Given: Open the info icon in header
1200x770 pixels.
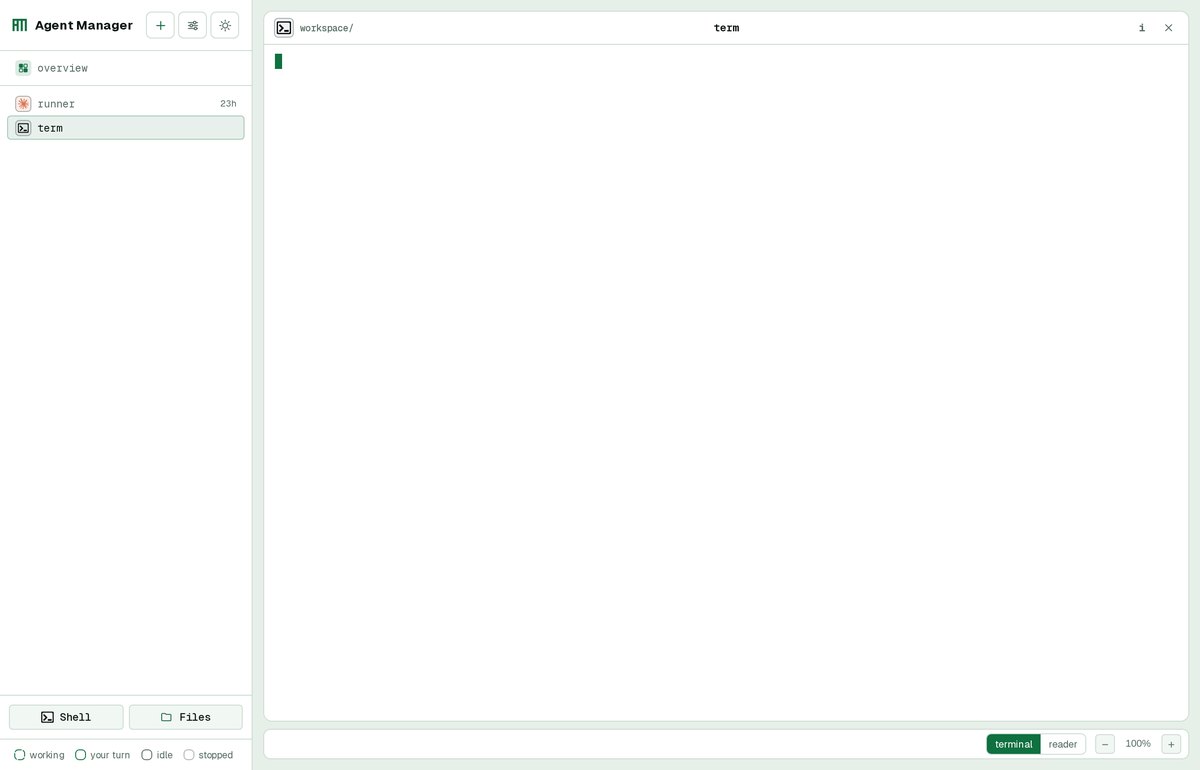Looking at the screenshot, I should click(x=1142, y=28).
